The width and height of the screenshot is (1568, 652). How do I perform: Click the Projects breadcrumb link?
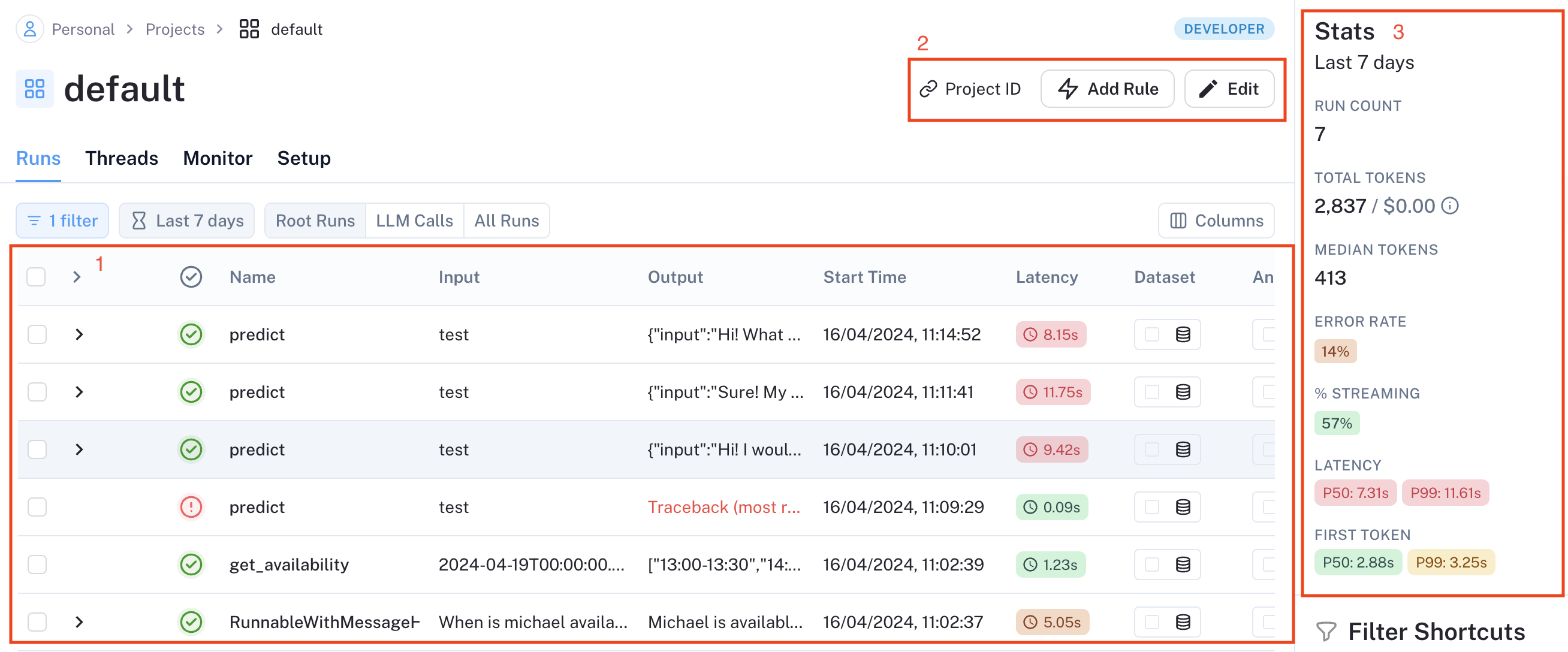click(174, 29)
